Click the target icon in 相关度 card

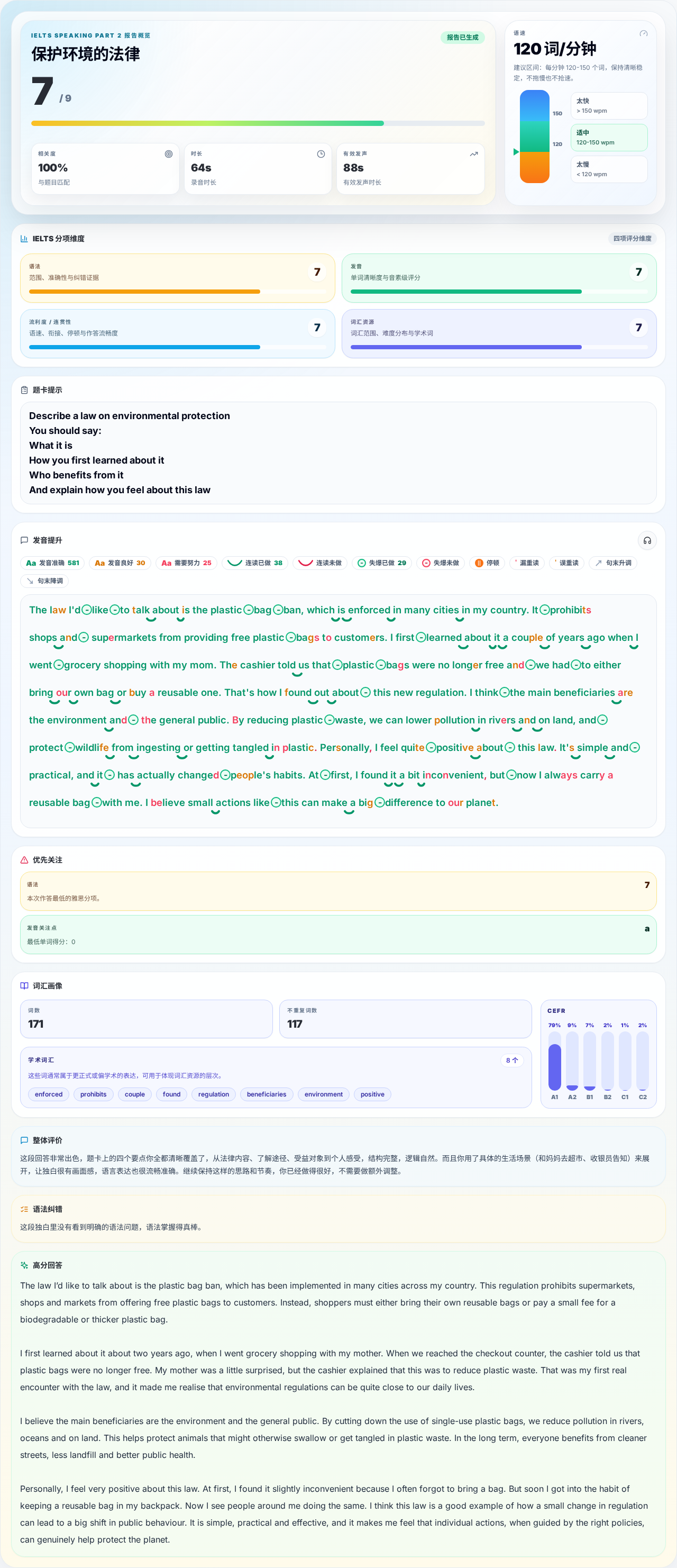(x=169, y=154)
